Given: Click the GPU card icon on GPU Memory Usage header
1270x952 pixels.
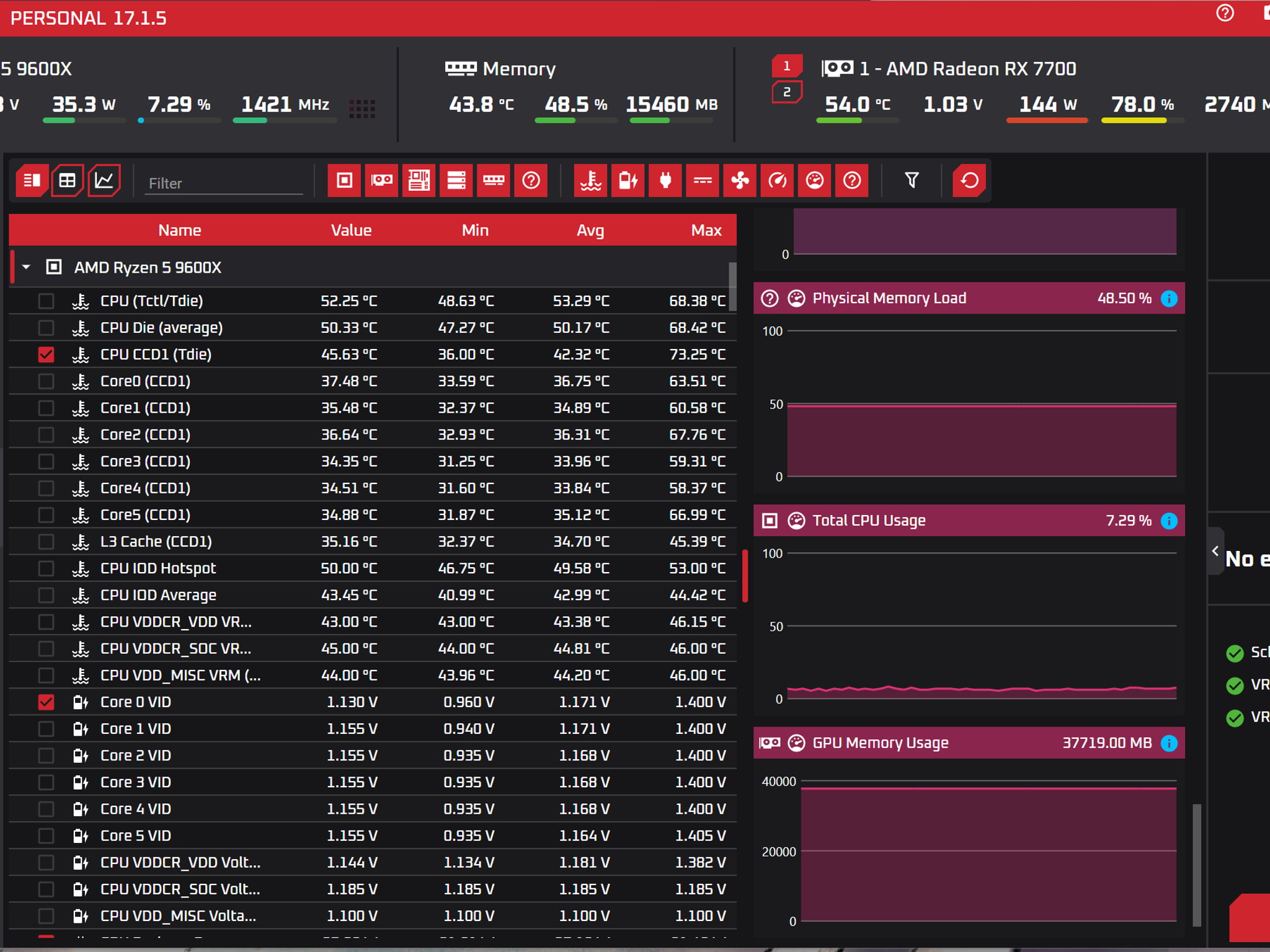Looking at the screenshot, I should pyautogui.click(x=770, y=743).
